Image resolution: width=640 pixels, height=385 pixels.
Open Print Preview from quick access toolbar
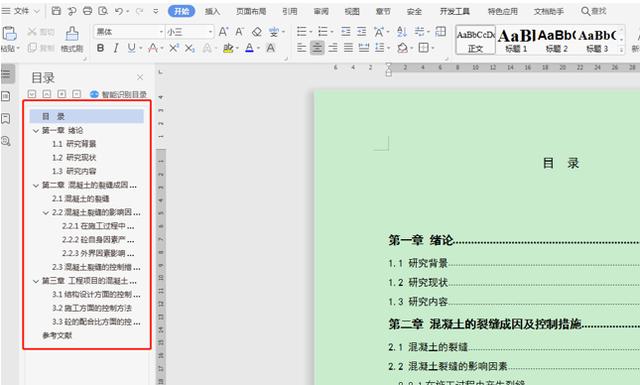tap(103, 11)
